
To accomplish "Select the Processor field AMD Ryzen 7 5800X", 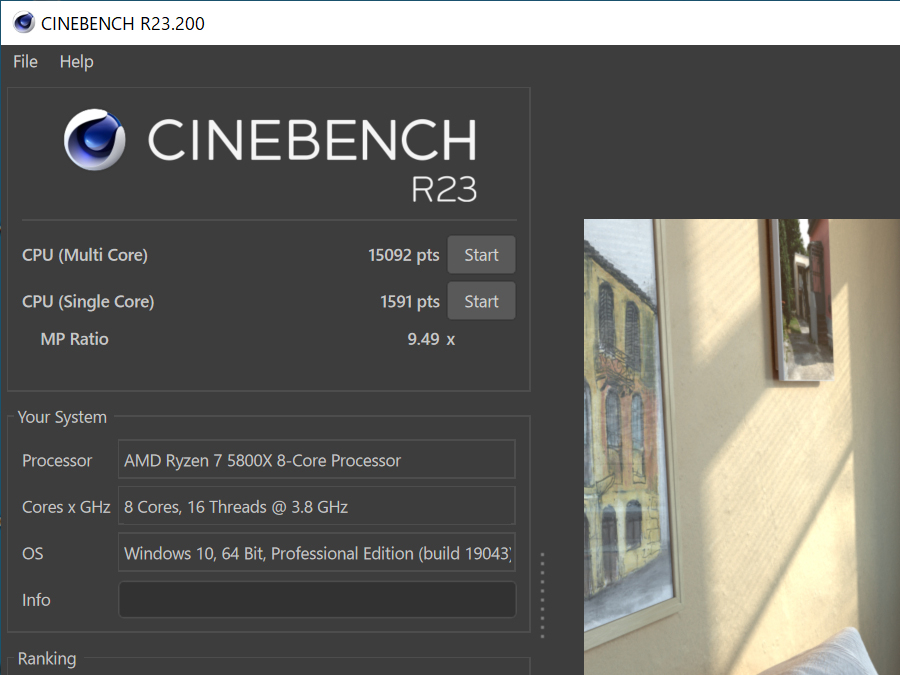I will point(317,460).
